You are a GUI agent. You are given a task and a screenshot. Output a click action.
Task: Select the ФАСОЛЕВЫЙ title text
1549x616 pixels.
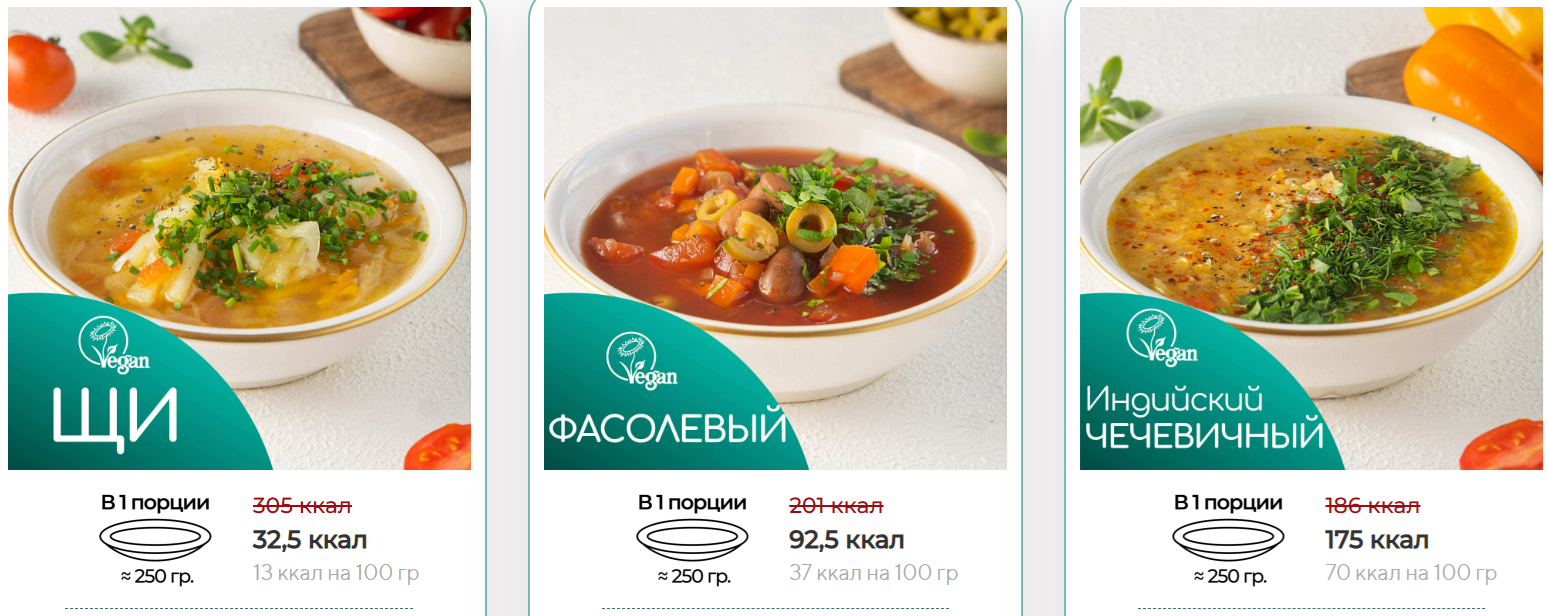[x=668, y=429]
